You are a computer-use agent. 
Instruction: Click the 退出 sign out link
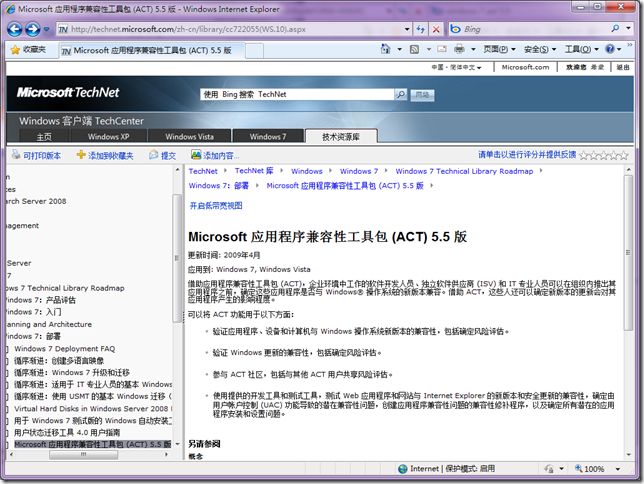[x=623, y=67]
